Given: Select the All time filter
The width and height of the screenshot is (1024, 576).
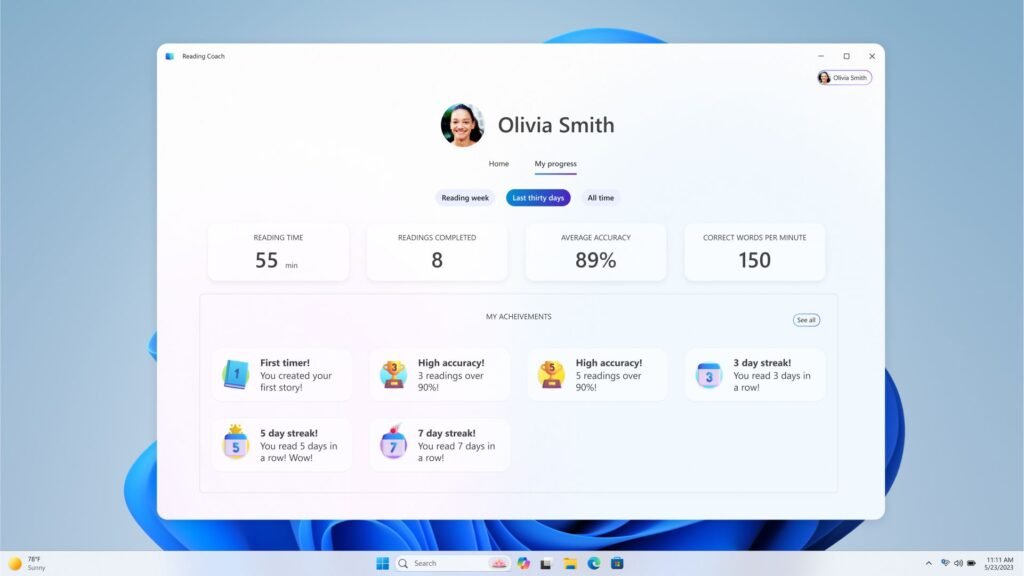Looking at the screenshot, I should click(x=600, y=198).
